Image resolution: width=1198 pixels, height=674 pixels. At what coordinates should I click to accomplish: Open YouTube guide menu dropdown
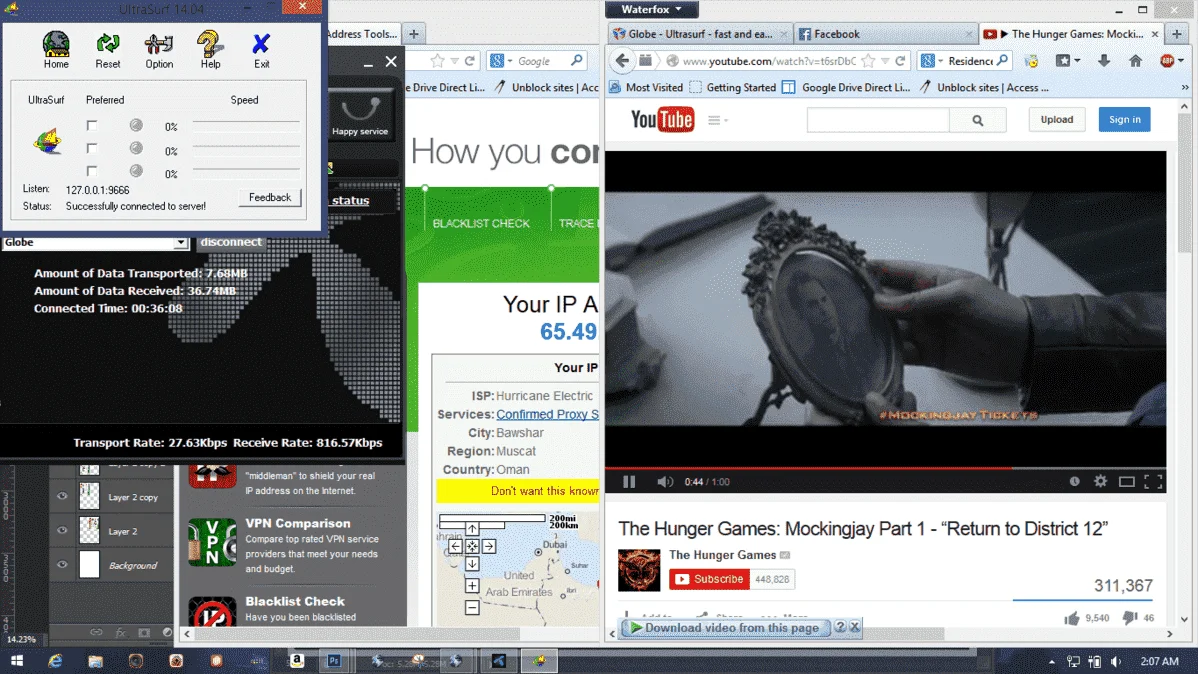point(717,120)
